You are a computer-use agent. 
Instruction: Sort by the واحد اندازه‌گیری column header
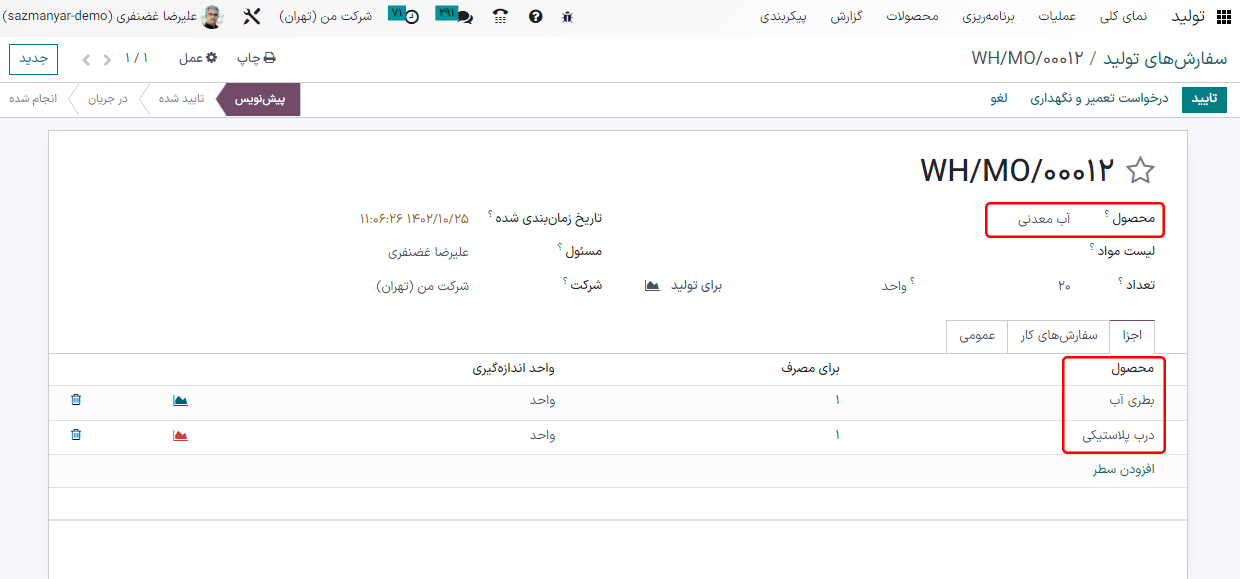(x=514, y=369)
